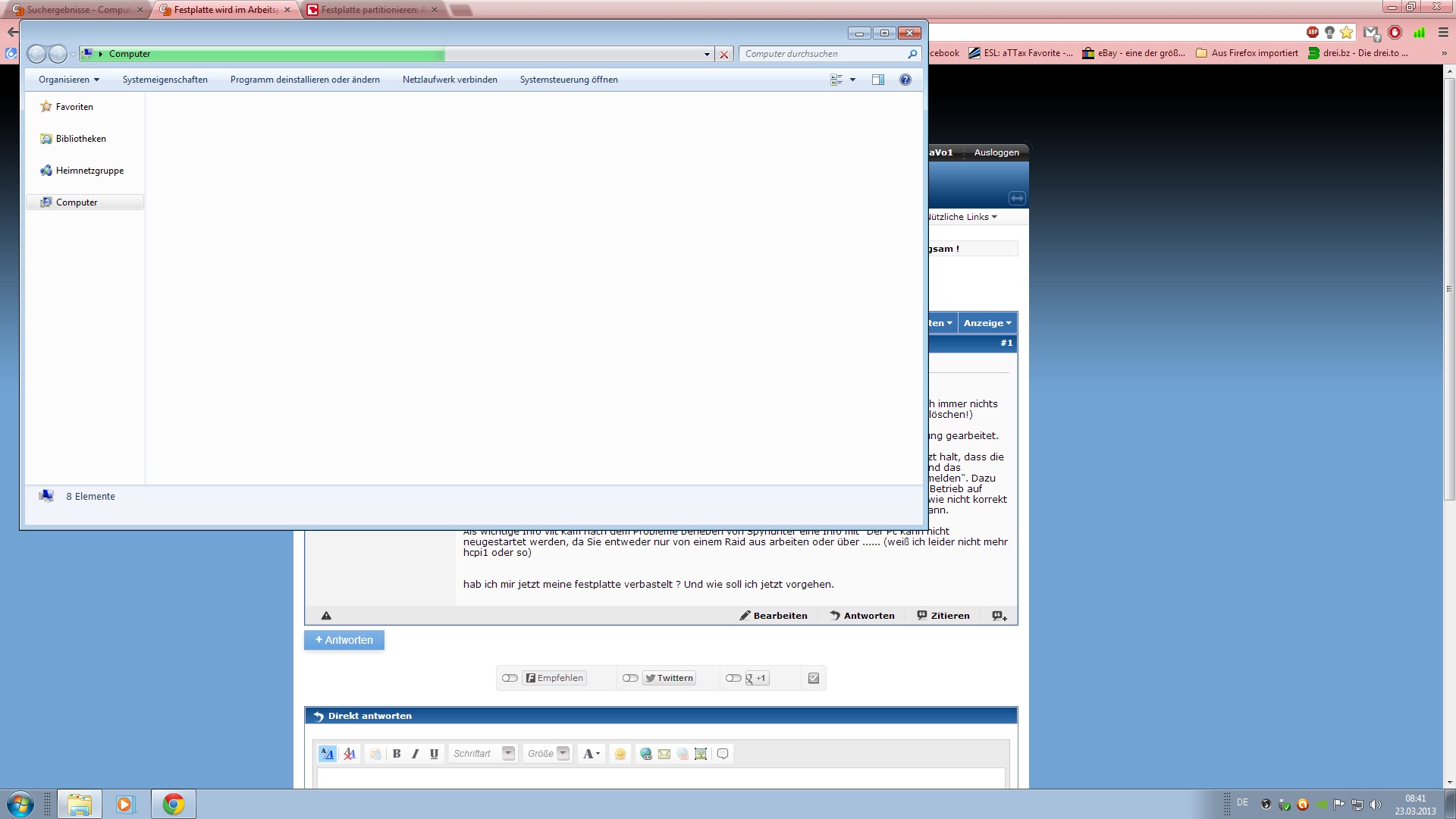
Task: Toggle bold formatting in reply editor
Action: tap(397, 754)
